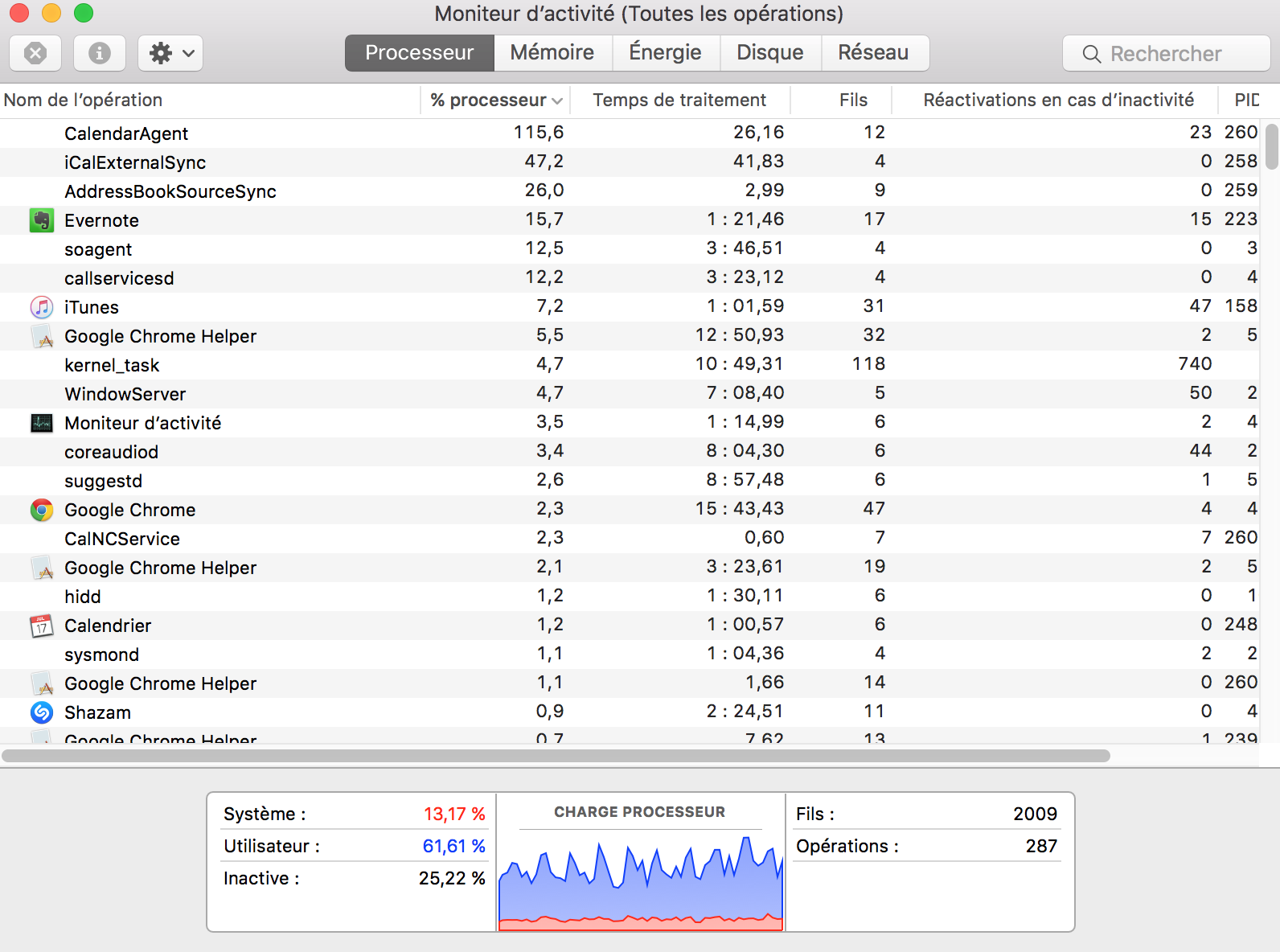Click the magnifier icon in search field
This screenshot has height=952, width=1280.
[x=1091, y=54]
